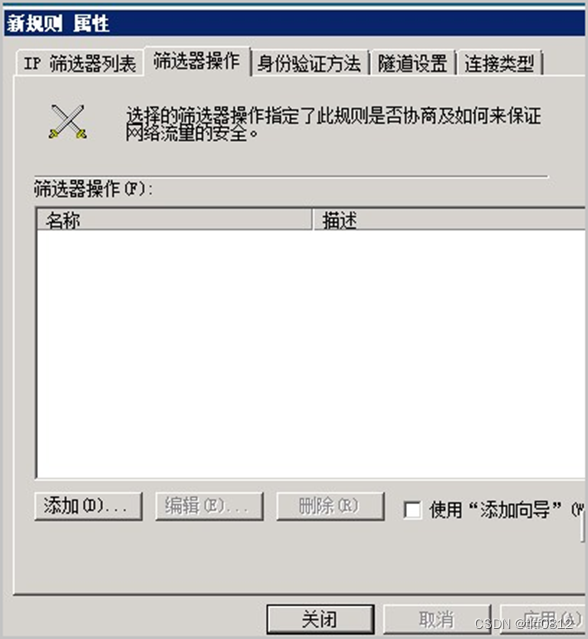Switch to the IP 筛选器列表 tab
Screen dimensions: 588x639
point(80,63)
